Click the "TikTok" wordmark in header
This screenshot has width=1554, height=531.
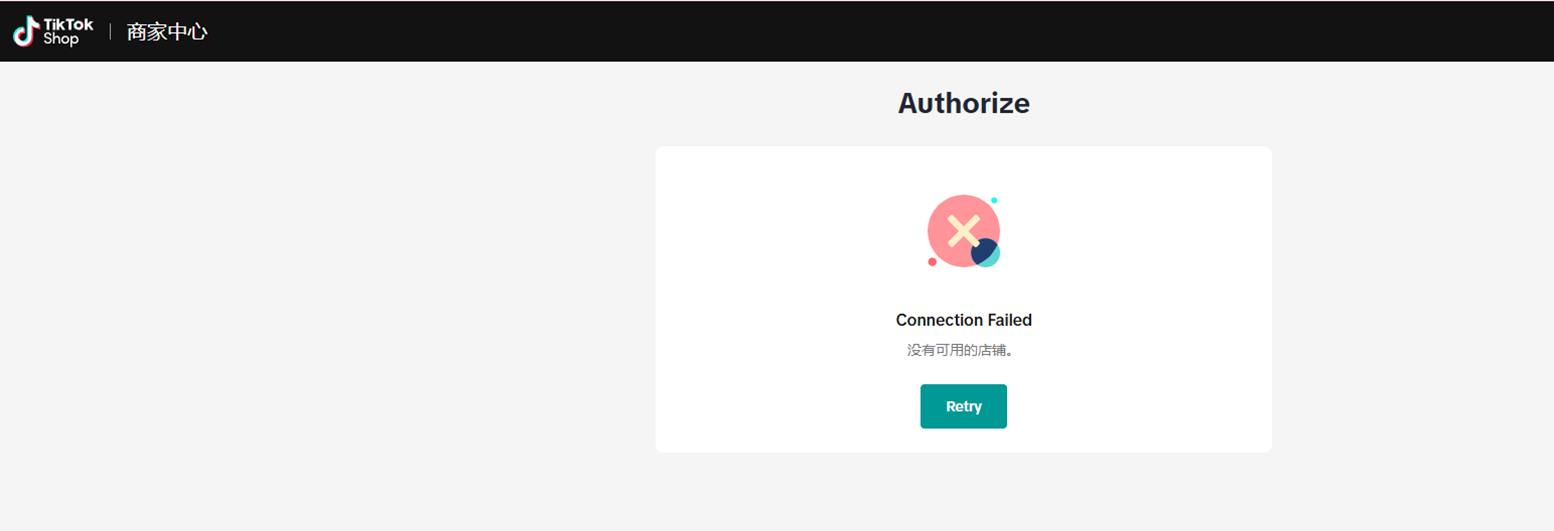tap(68, 24)
